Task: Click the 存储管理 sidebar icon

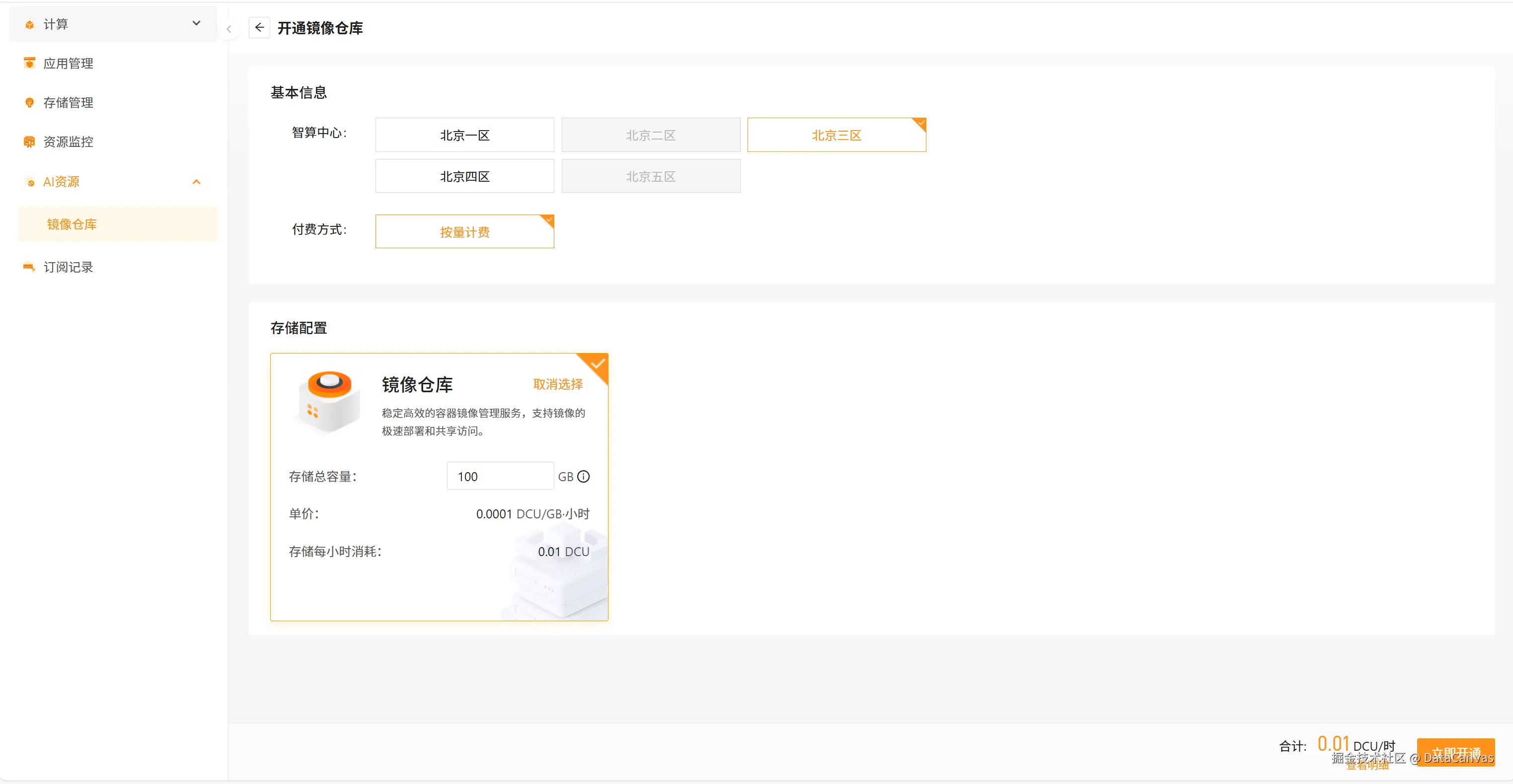Action: pos(29,103)
